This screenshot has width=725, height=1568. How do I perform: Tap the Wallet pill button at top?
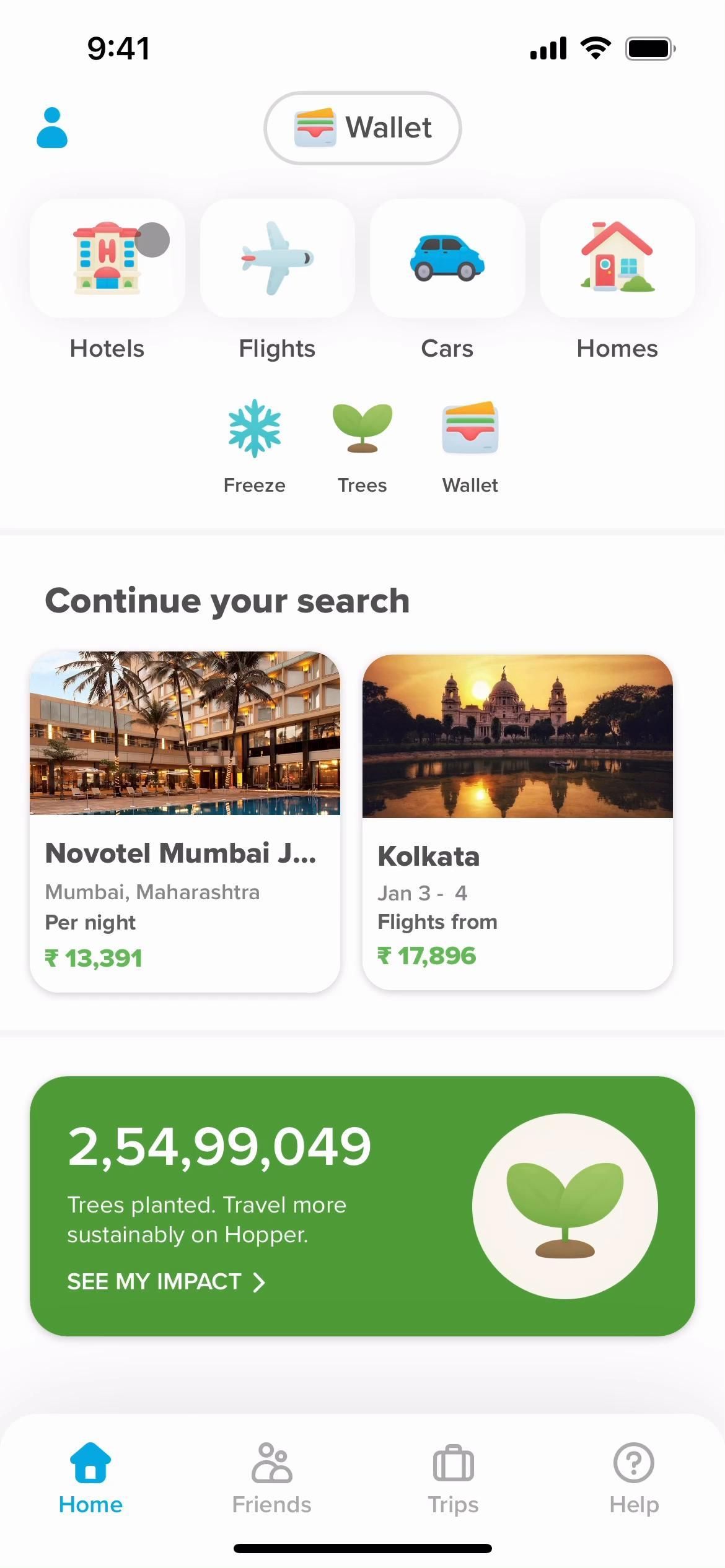[362, 128]
